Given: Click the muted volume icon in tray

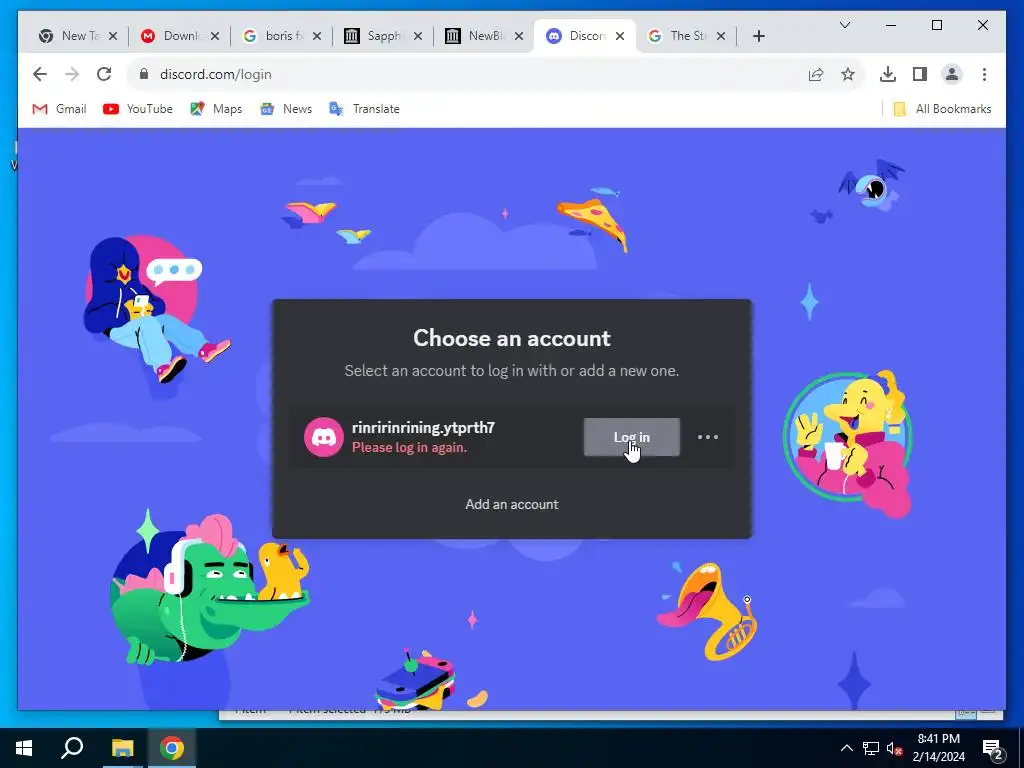Looking at the screenshot, I should (x=894, y=748).
